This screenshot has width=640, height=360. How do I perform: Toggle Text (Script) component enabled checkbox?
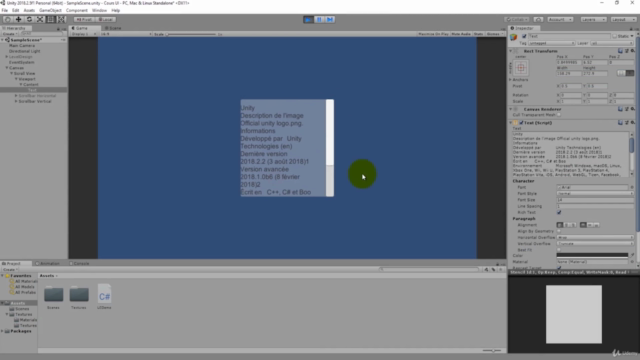click(x=521, y=122)
